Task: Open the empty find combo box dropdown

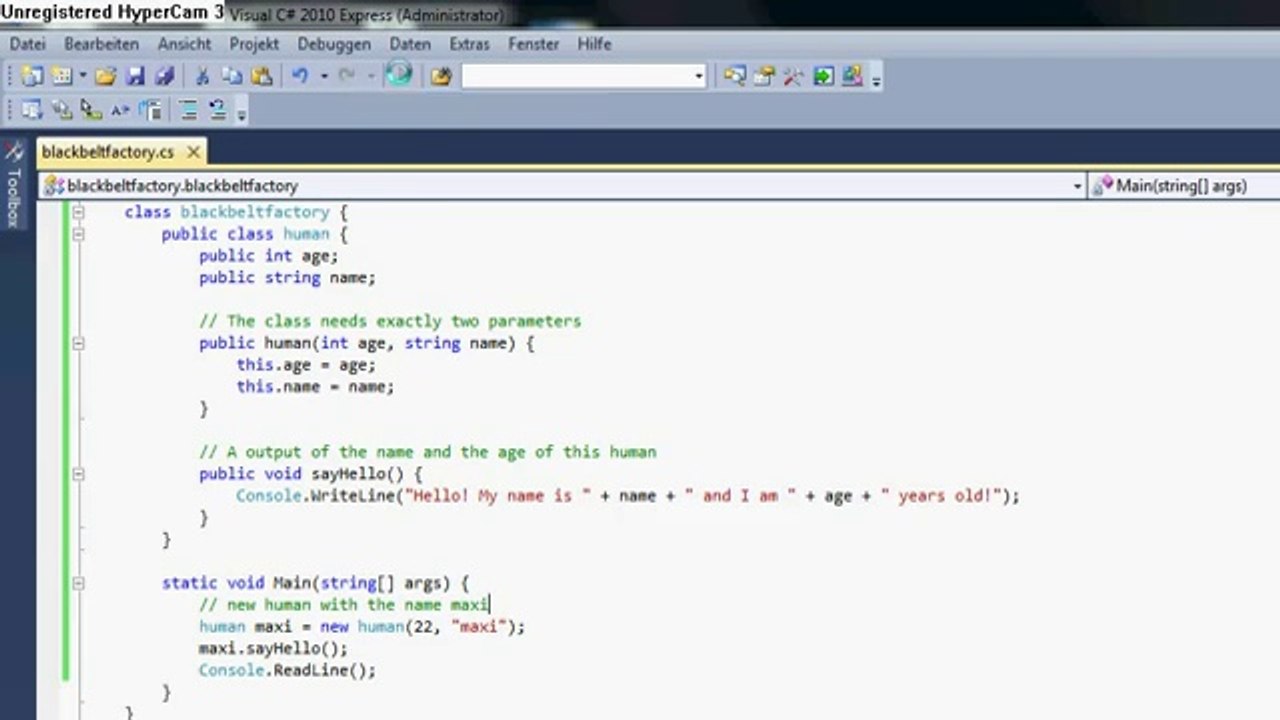Action: click(x=699, y=76)
